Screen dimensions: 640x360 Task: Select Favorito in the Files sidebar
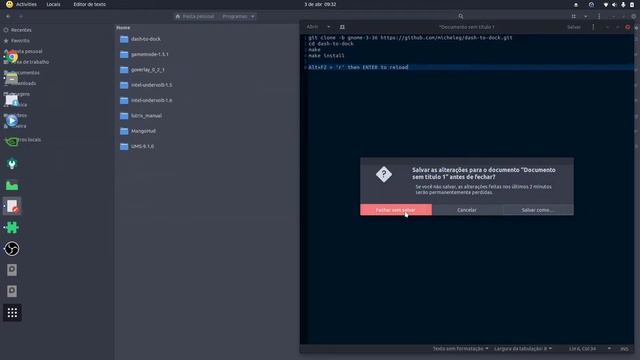[20, 40]
